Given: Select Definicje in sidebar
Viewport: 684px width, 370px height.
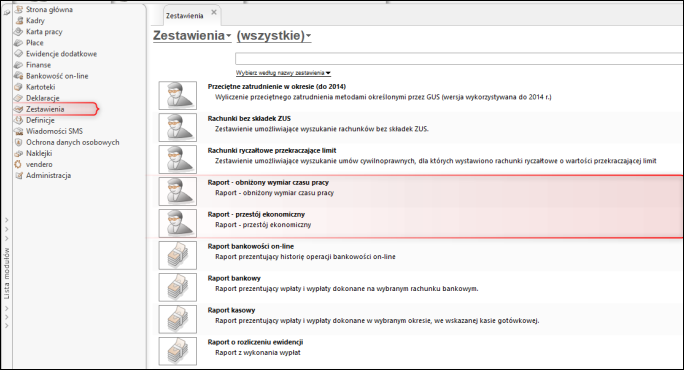Looking at the screenshot, I should [x=40, y=120].
